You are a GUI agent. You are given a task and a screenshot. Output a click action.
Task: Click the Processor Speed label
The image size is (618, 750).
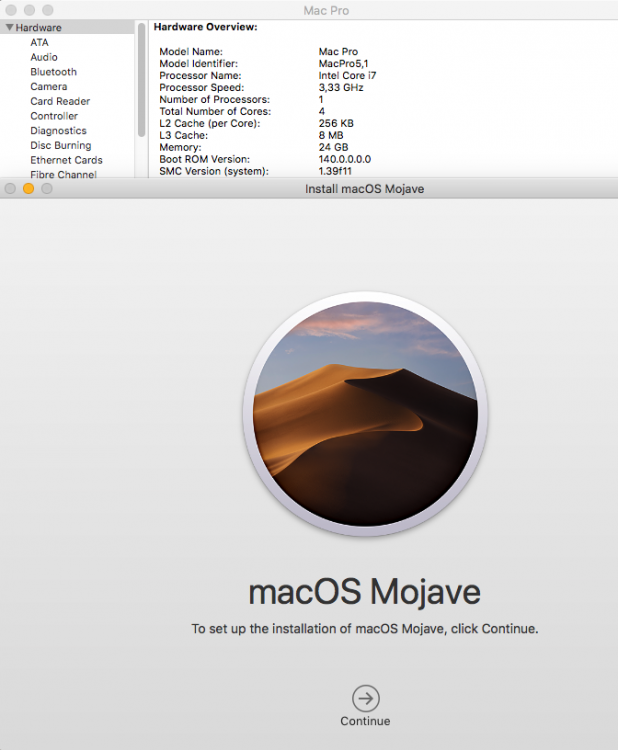click(x=201, y=88)
